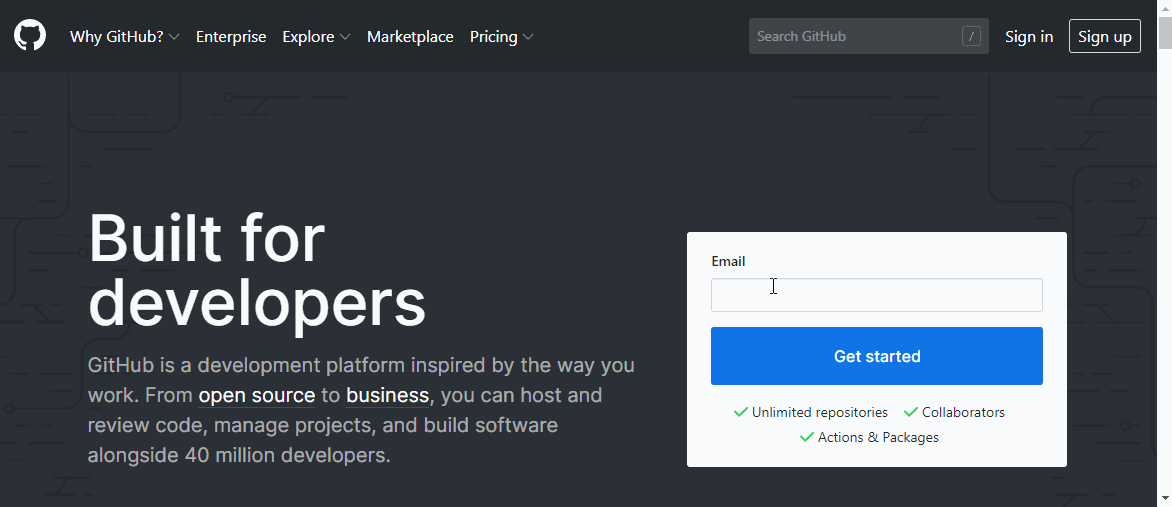The image size is (1172, 507).
Task: Click the GitHub Octocat logo
Action: pyautogui.click(x=30, y=36)
